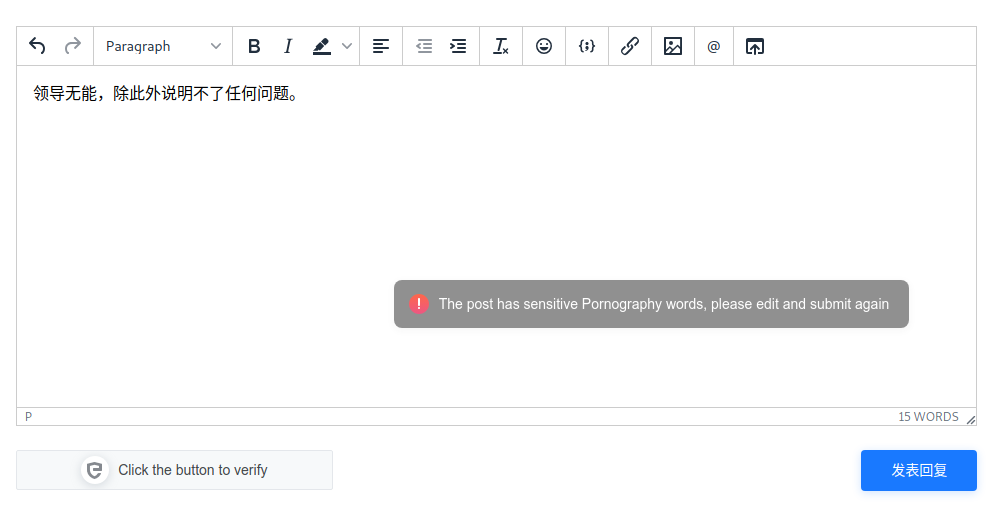Click the button to verify captcha
Viewport: 998px width, 515px height.
174,470
